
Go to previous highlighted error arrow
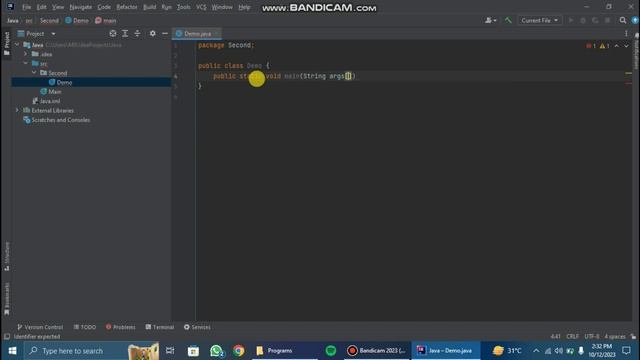617,46
